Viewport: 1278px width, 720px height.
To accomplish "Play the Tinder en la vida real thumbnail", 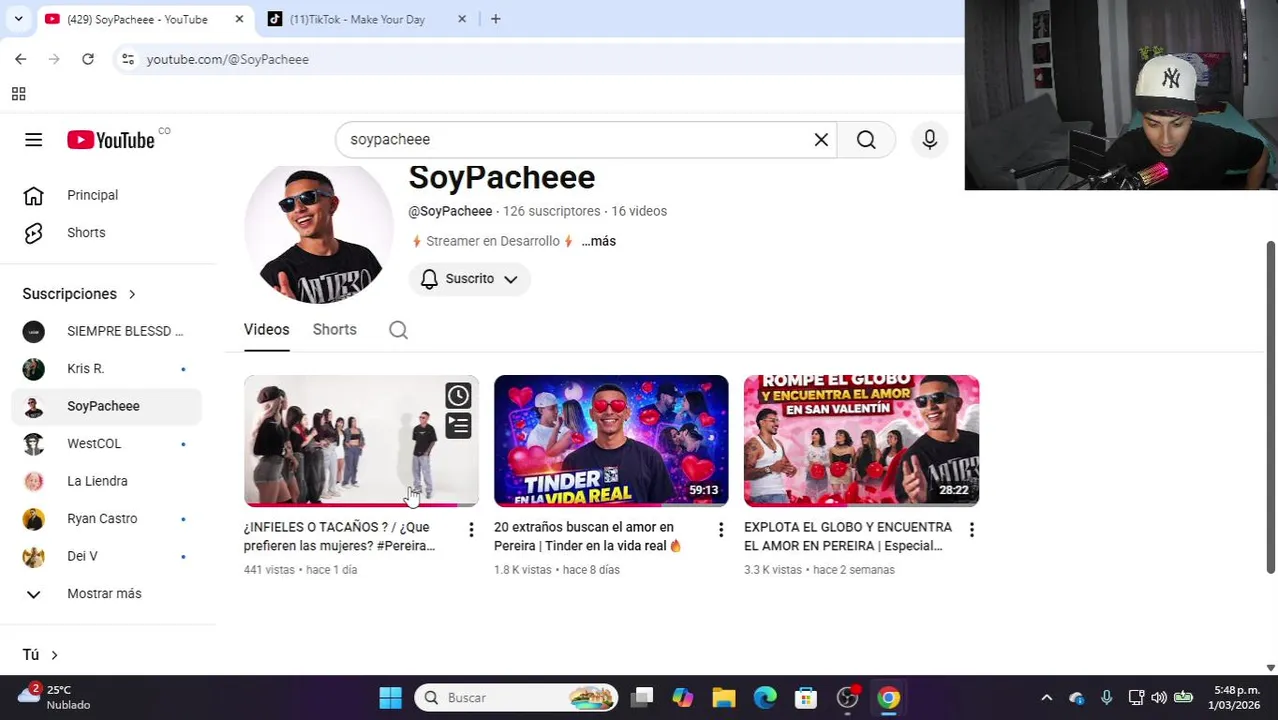I will tap(611, 441).
